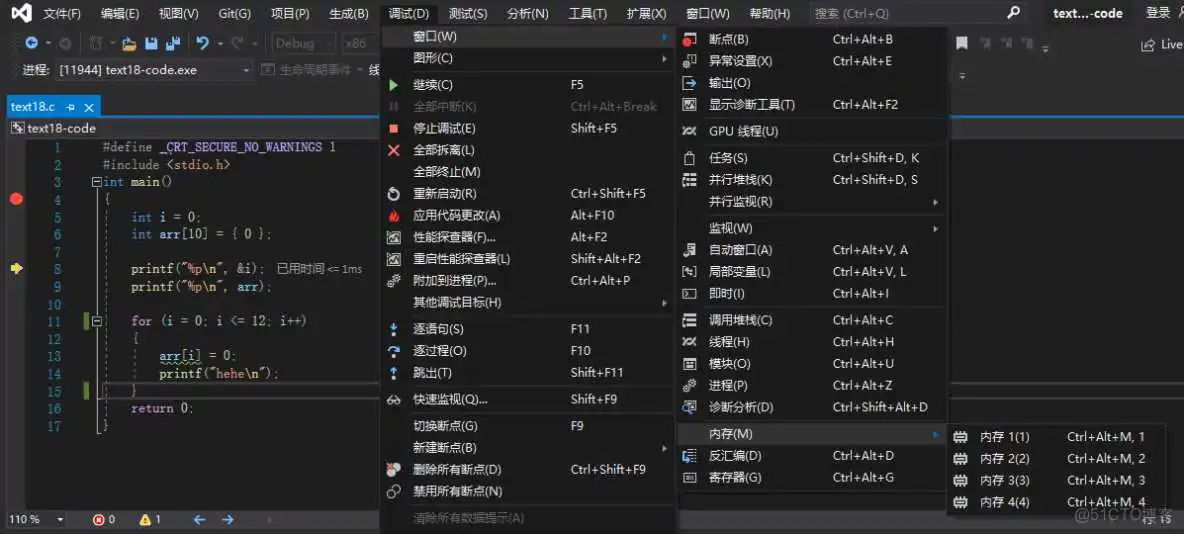Toggle the breakpoint on line 4
Viewport: 1184px width, 534px height.
click(16, 199)
